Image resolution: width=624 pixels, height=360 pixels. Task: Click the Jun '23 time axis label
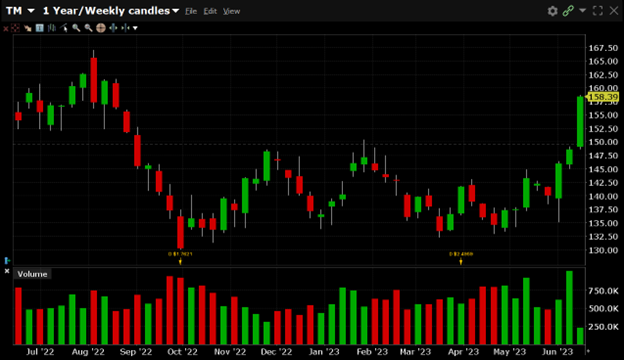557,352
